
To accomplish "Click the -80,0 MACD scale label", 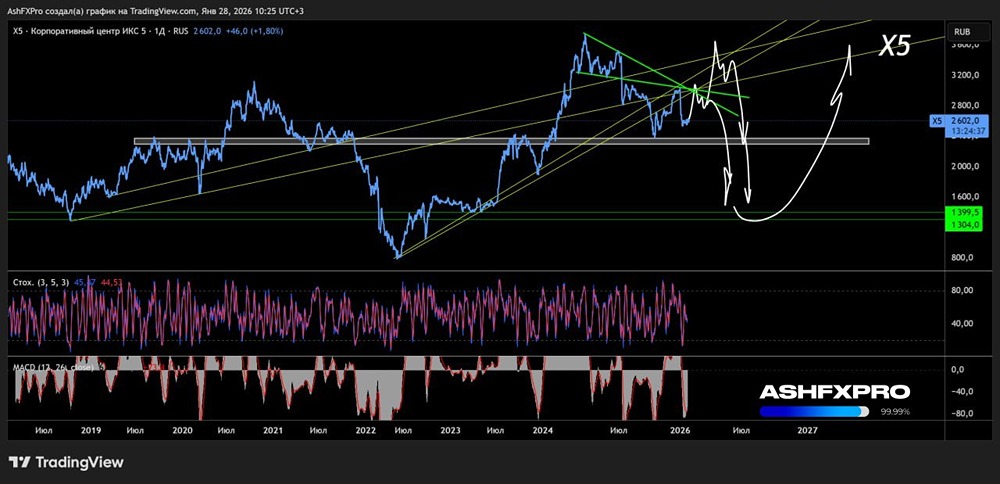I will [x=960, y=413].
